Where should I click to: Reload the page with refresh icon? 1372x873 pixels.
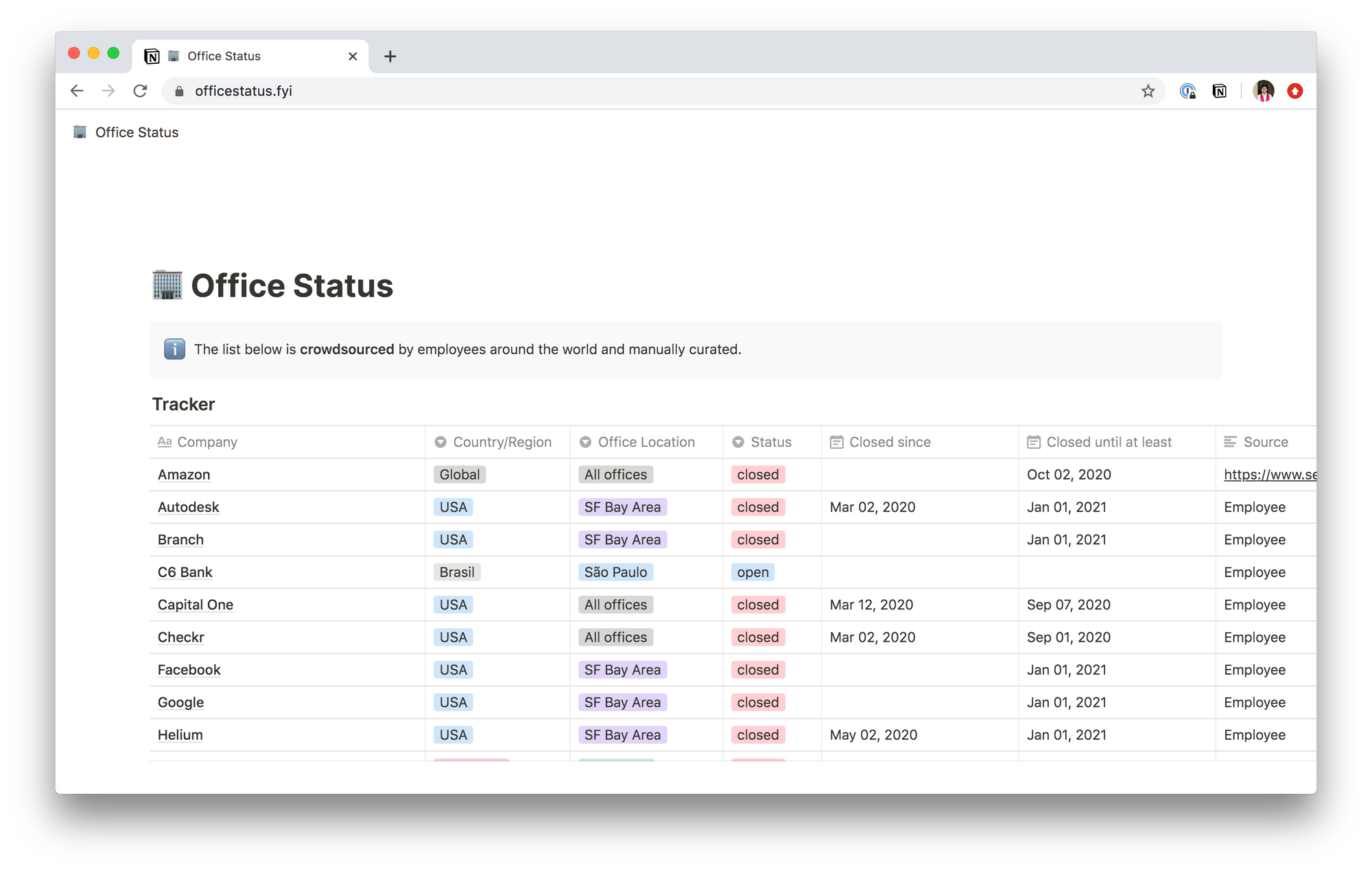click(140, 91)
